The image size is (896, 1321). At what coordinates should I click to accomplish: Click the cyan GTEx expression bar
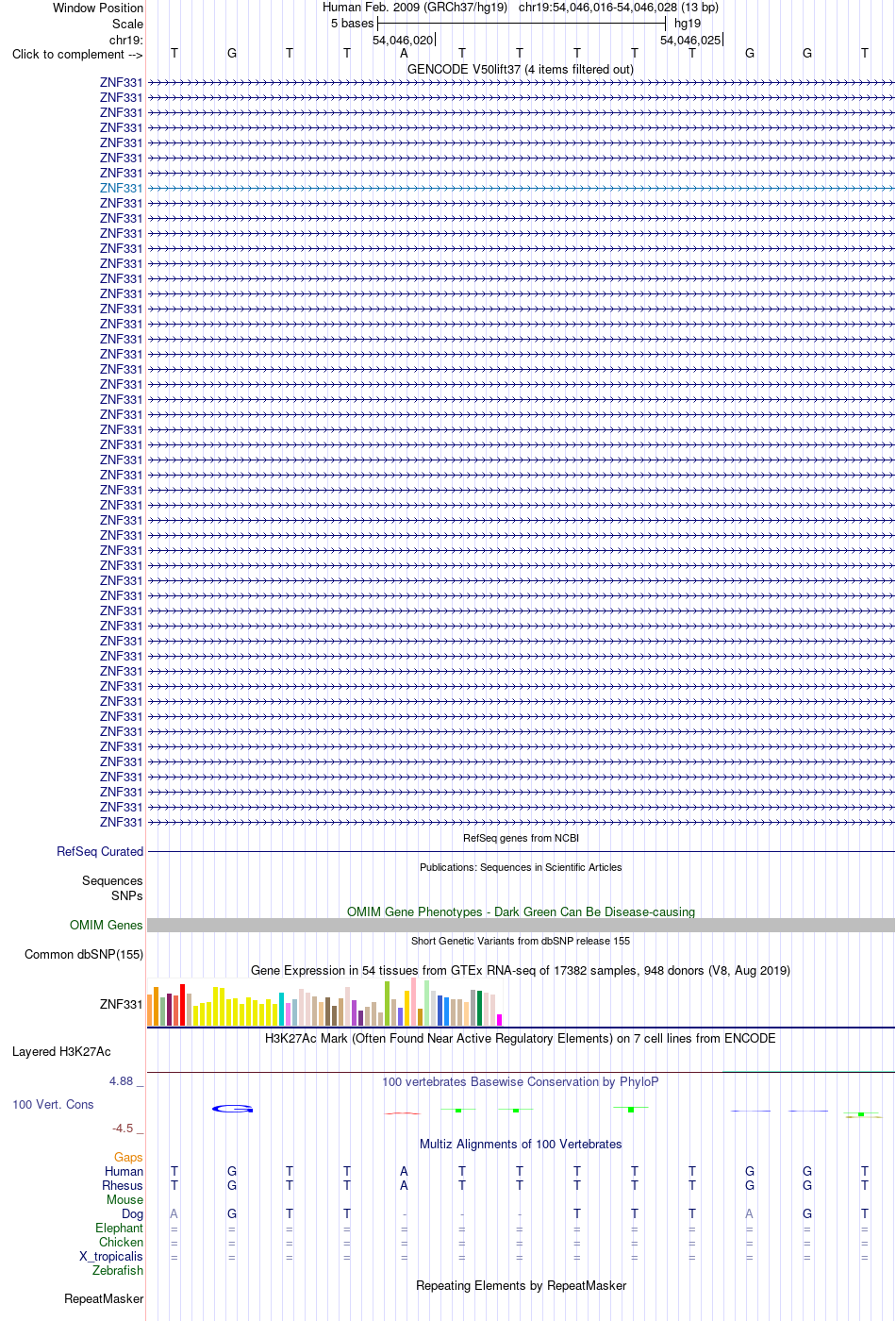[282, 1010]
